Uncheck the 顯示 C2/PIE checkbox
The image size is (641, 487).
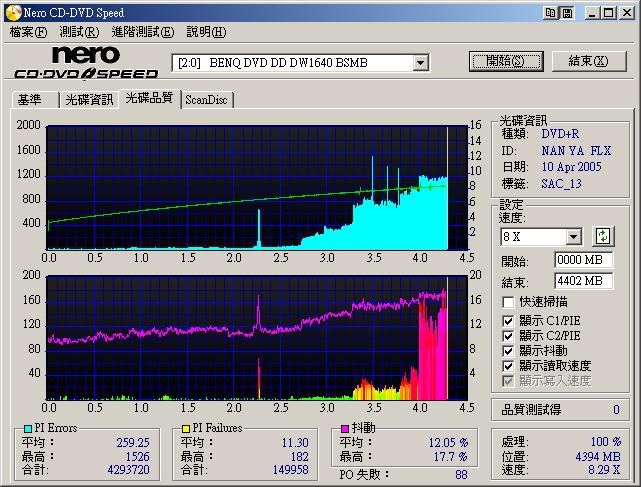coord(508,336)
